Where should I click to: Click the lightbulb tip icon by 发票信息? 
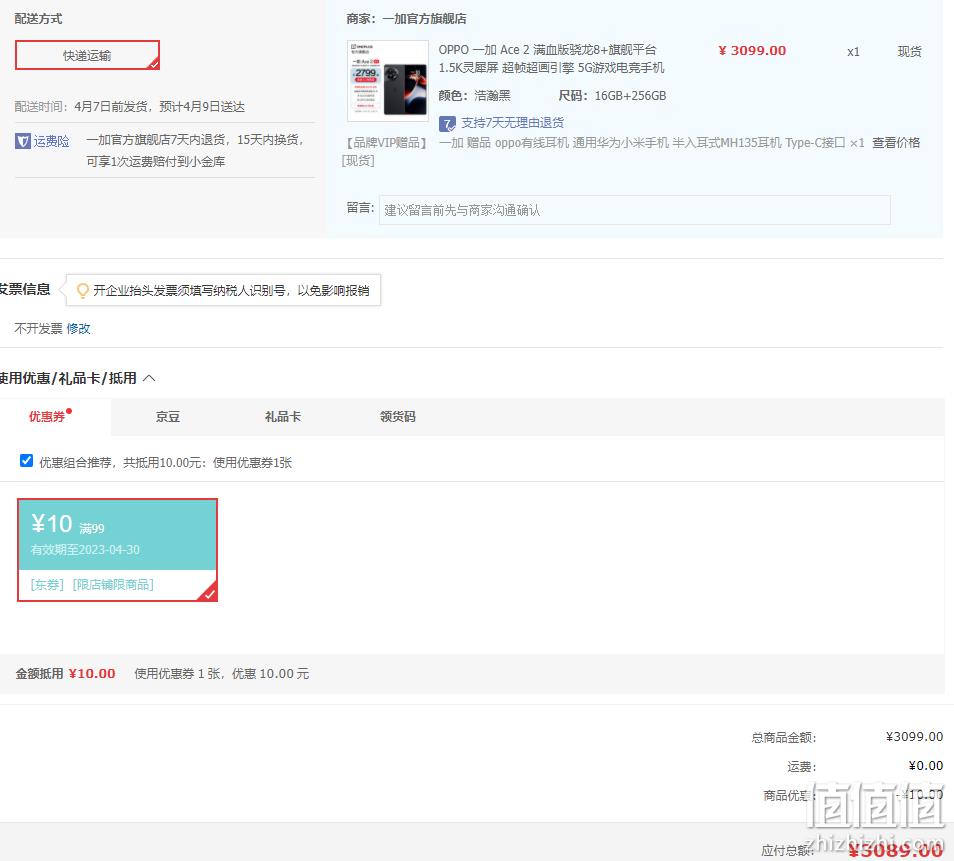pos(82,291)
